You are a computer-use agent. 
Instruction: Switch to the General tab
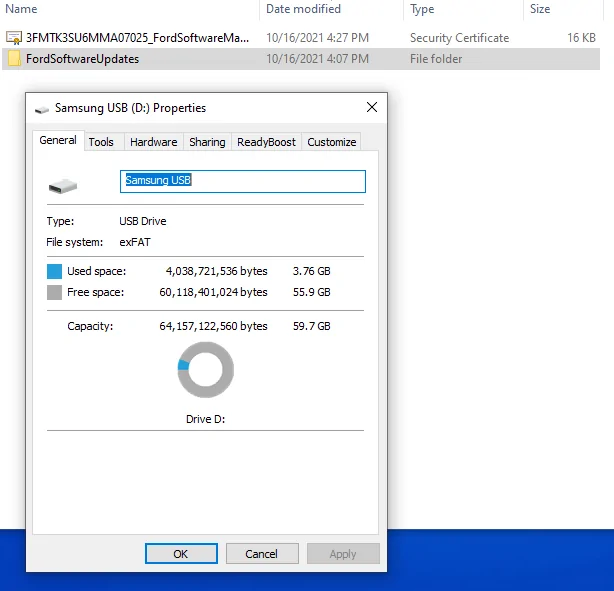pos(58,140)
